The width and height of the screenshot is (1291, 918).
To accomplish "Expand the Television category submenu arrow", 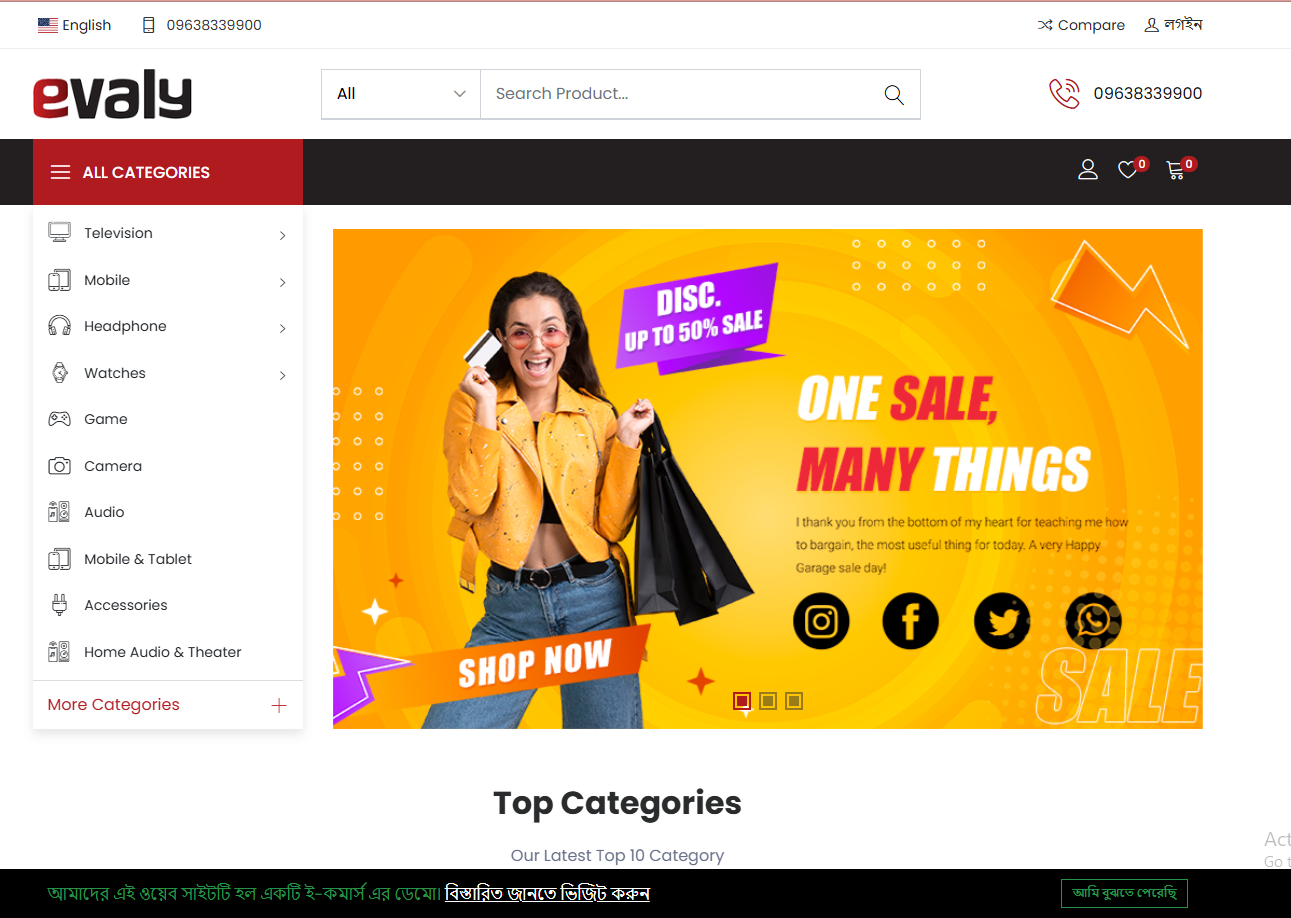I will pyautogui.click(x=283, y=235).
